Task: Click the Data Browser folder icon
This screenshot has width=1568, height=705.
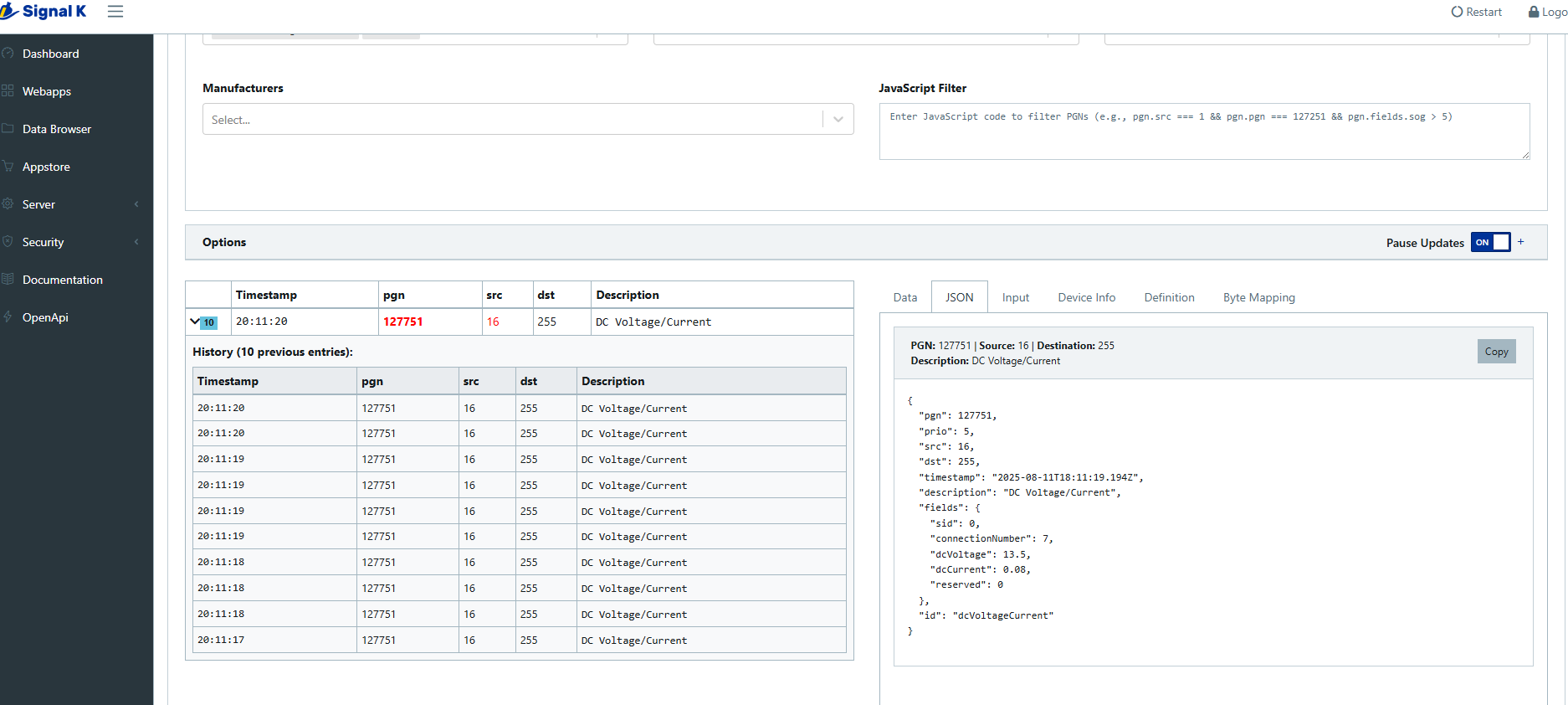Action: [x=8, y=129]
